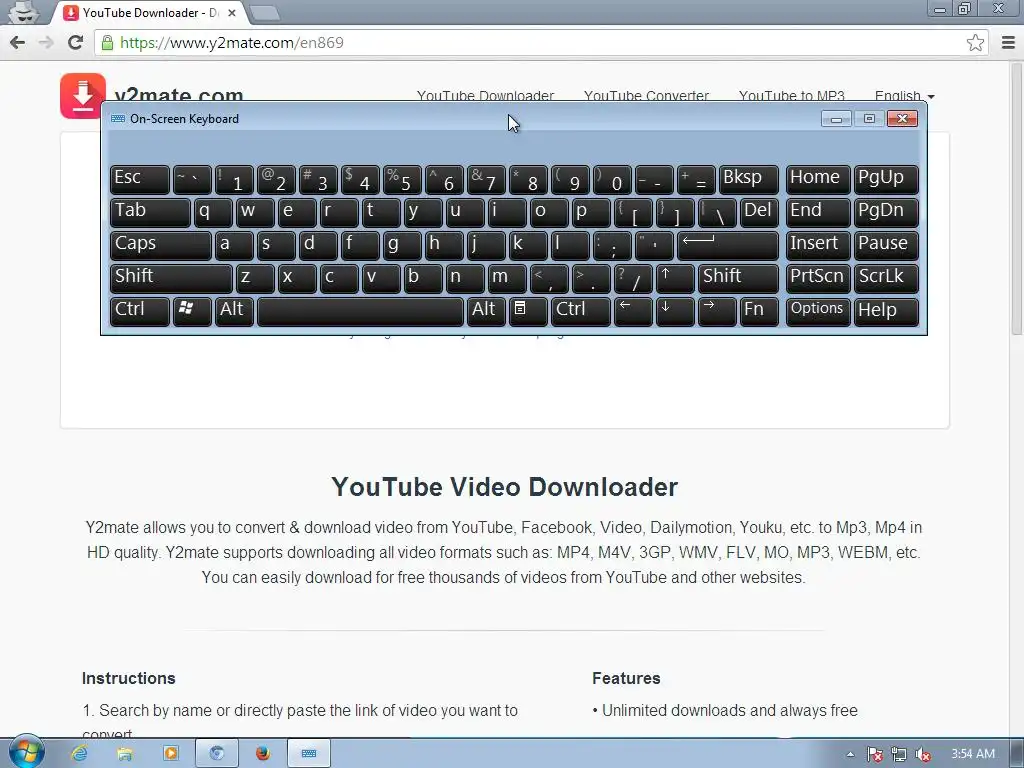Screen dimensions: 1024x768
Task: Click the y2mate red download logo
Action: [83, 96]
